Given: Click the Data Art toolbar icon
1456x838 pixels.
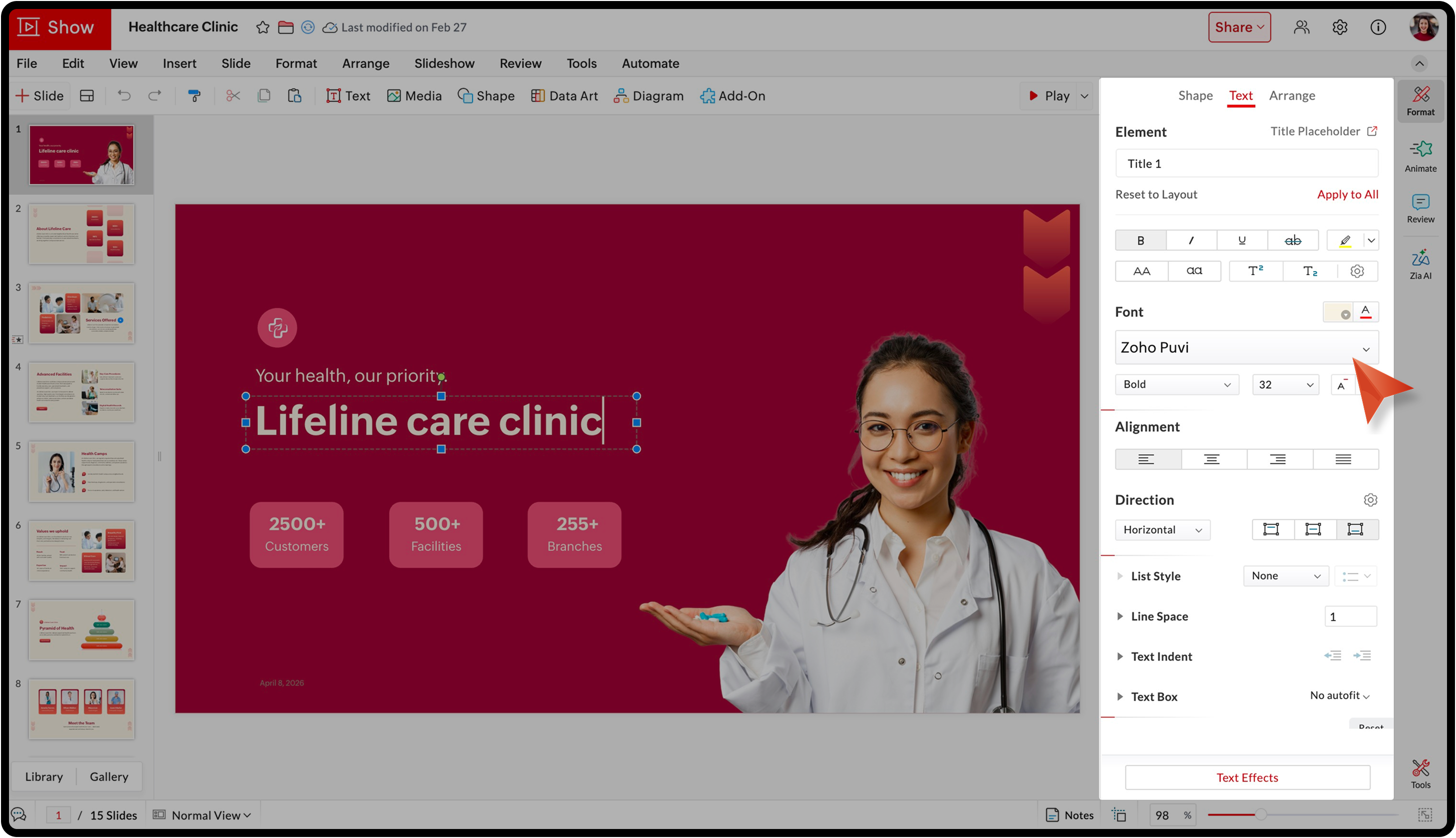Looking at the screenshot, I should [x=538, y=95].
